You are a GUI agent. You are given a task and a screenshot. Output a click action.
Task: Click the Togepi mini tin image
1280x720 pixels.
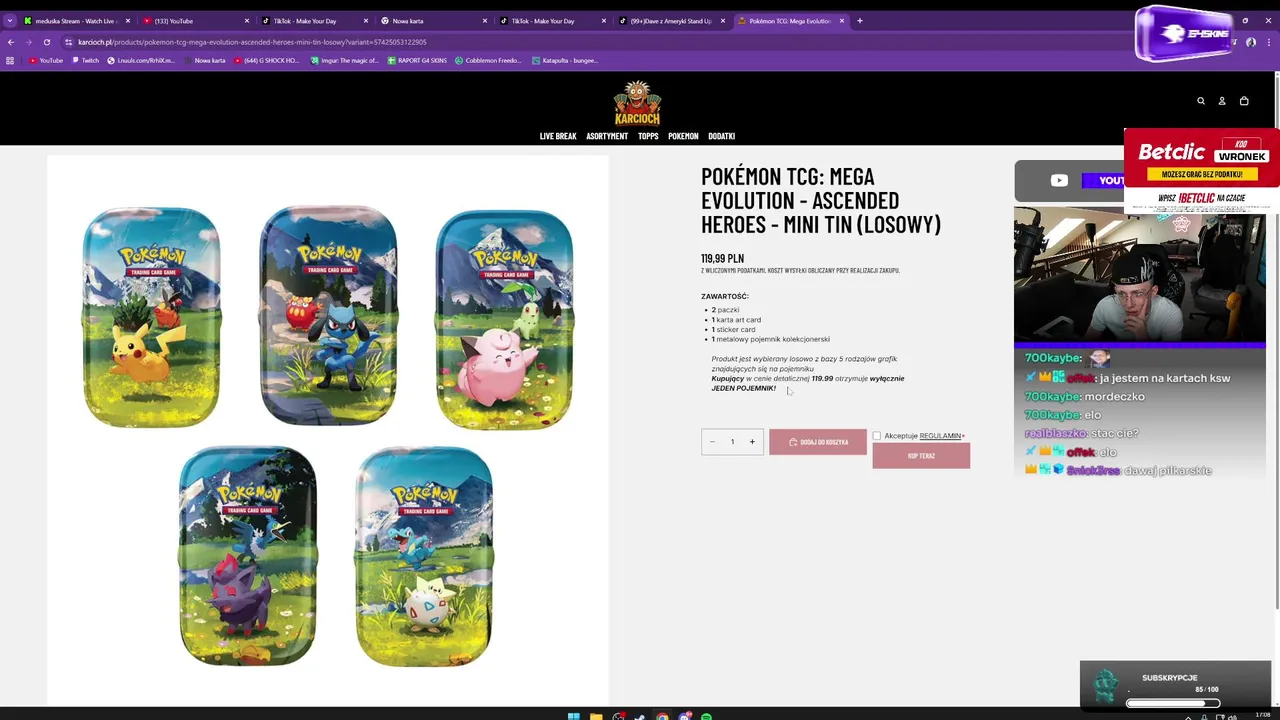click(424, 557)
